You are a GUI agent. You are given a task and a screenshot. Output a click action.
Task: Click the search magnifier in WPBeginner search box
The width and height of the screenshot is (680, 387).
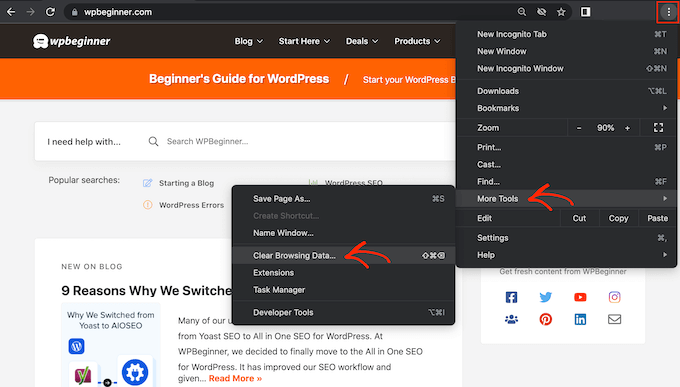(154, 141)
